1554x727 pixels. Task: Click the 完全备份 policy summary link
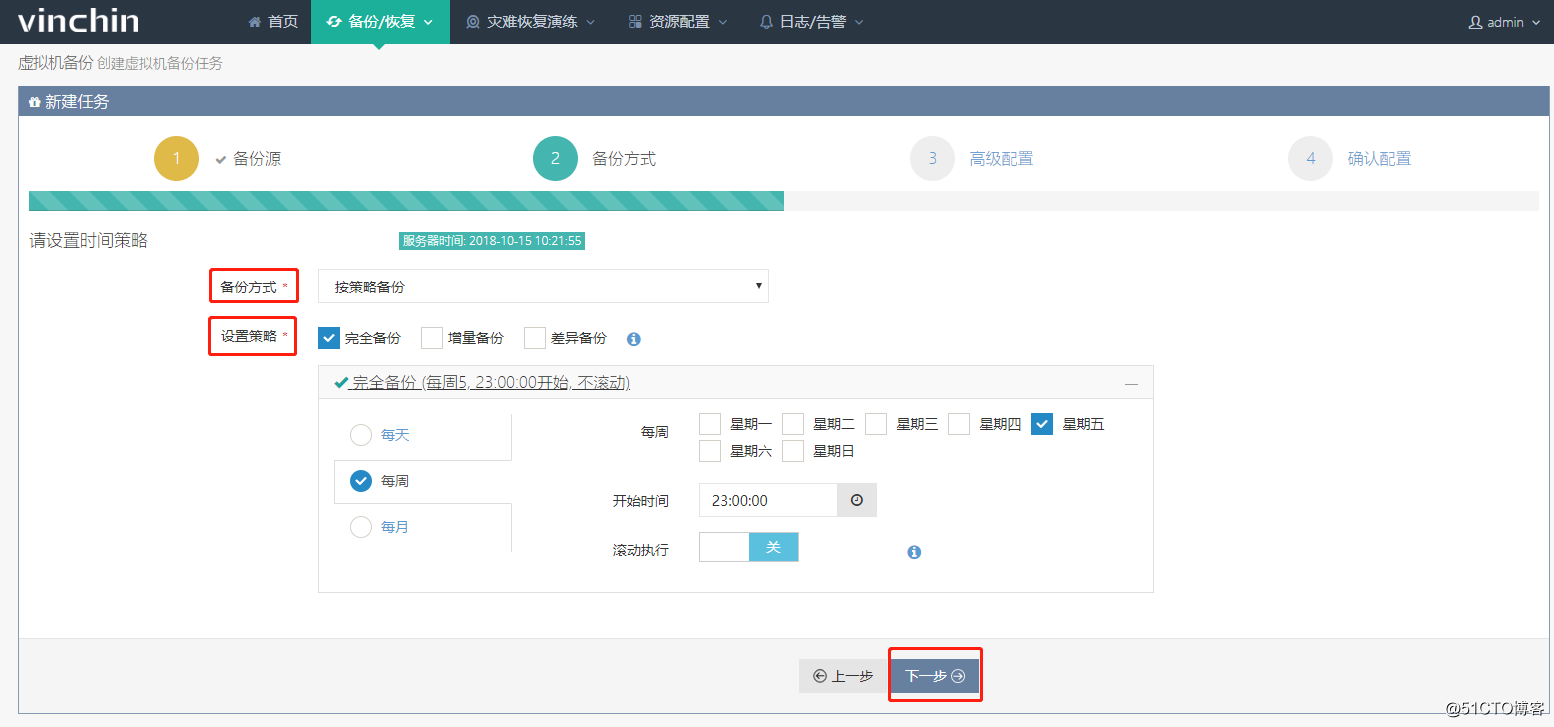pos(490,382)
